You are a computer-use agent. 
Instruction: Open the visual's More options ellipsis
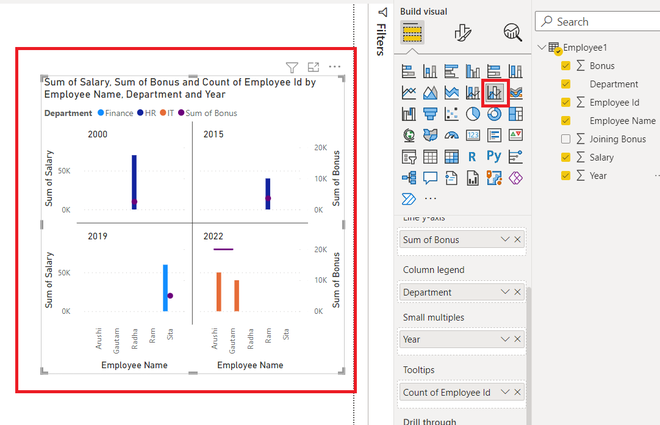(335, 66)
